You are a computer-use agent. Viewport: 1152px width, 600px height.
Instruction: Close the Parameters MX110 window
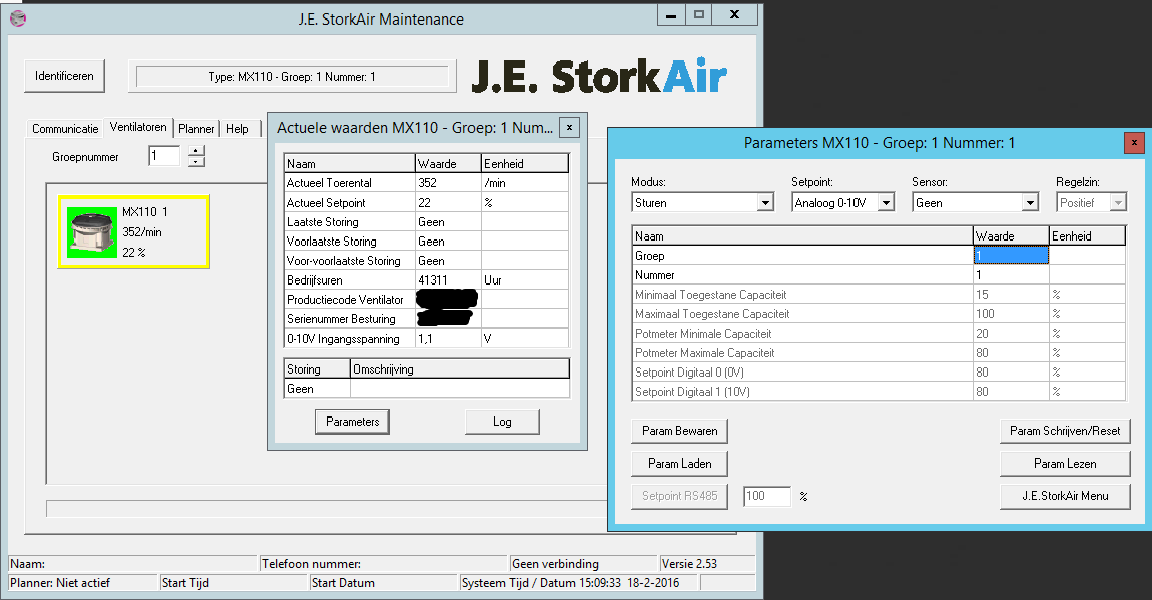click(1134, 142)
